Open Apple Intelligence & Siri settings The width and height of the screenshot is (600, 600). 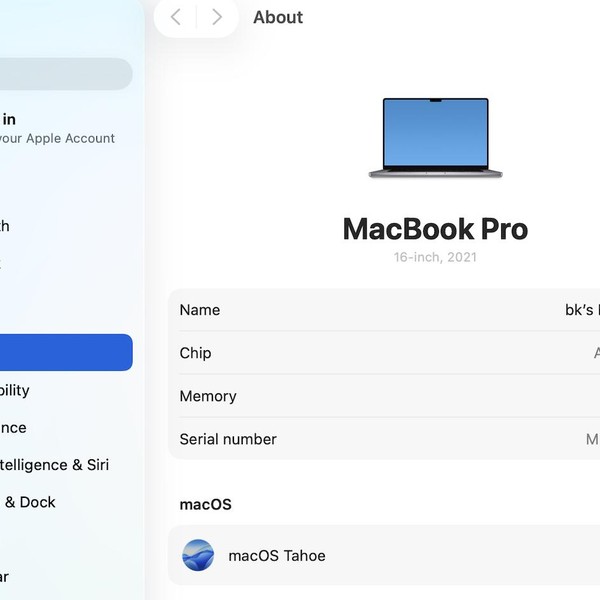pos(54,465)
